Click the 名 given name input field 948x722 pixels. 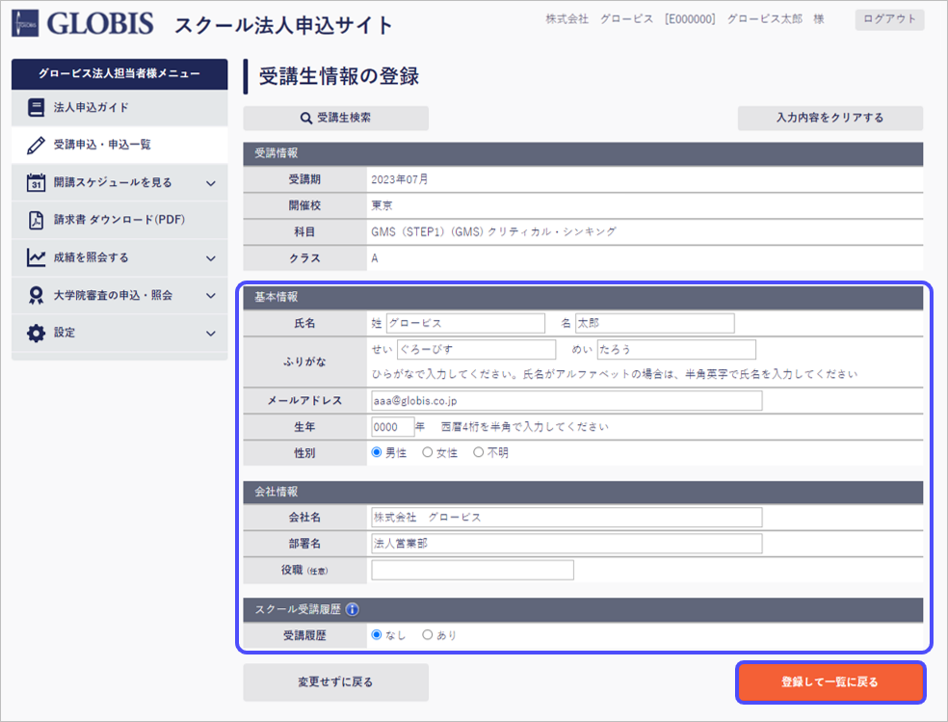click(x=655, y=324)
